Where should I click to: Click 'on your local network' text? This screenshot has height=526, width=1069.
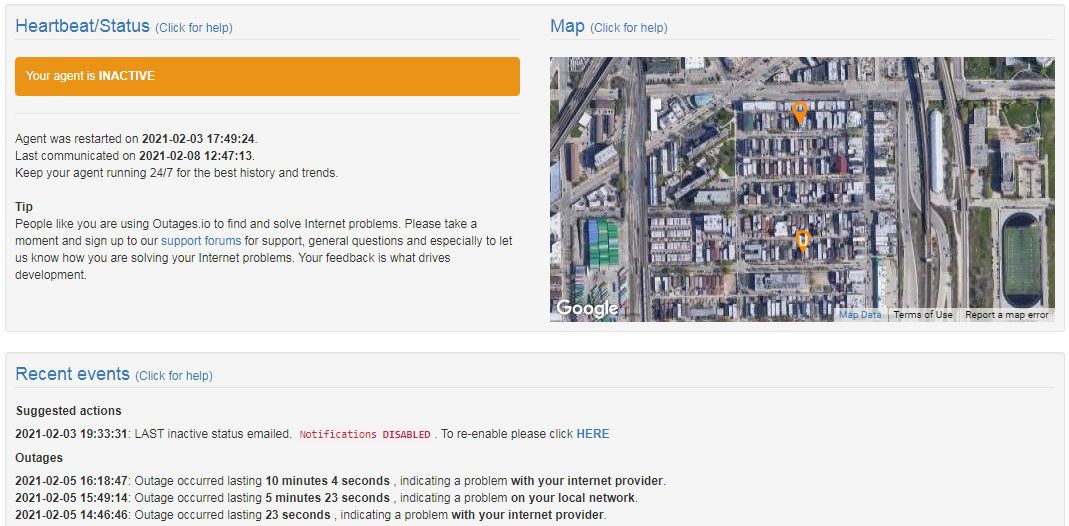click(x=573, y=497)
